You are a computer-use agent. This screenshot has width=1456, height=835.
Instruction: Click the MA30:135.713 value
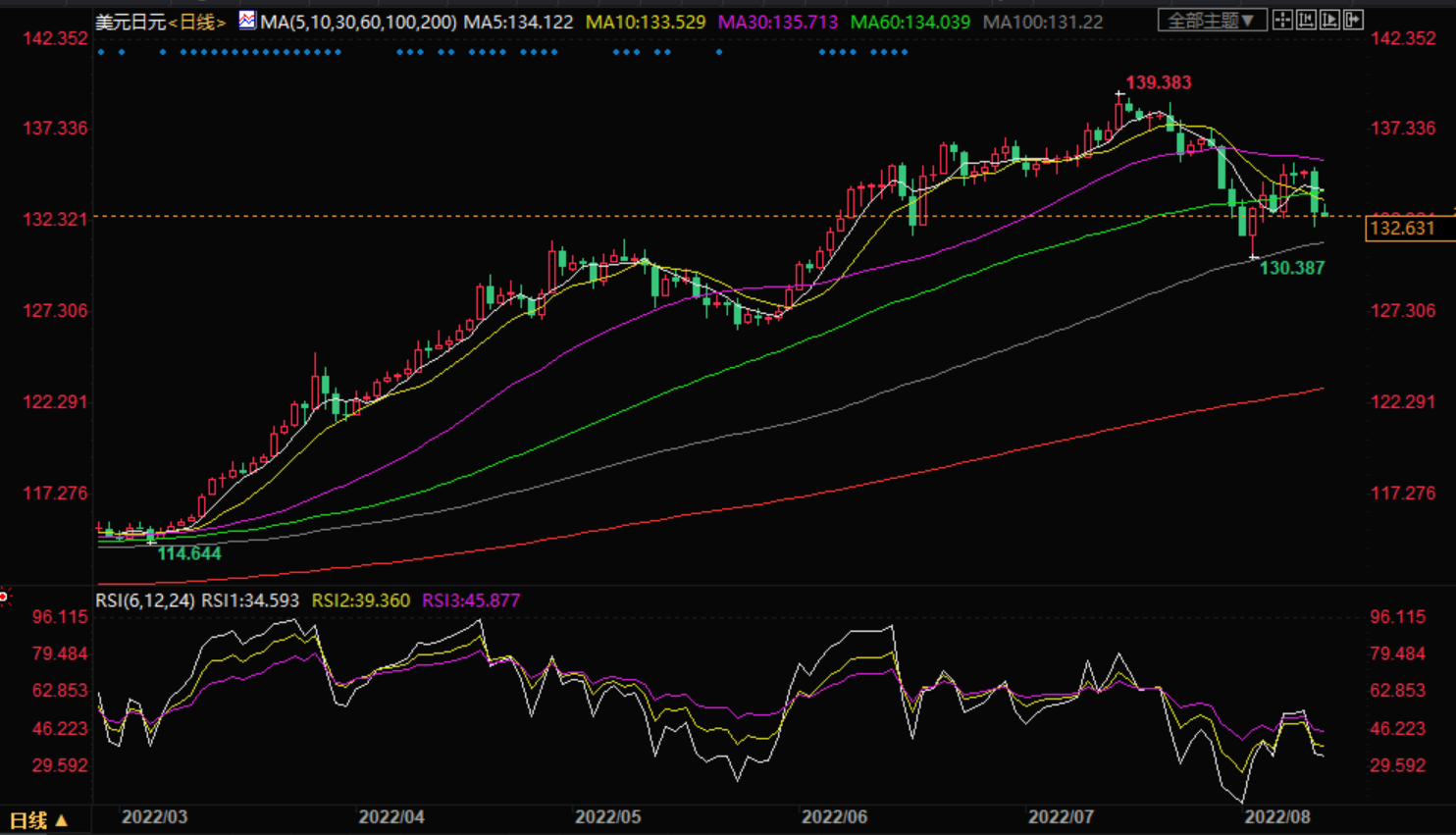[778, 22]
